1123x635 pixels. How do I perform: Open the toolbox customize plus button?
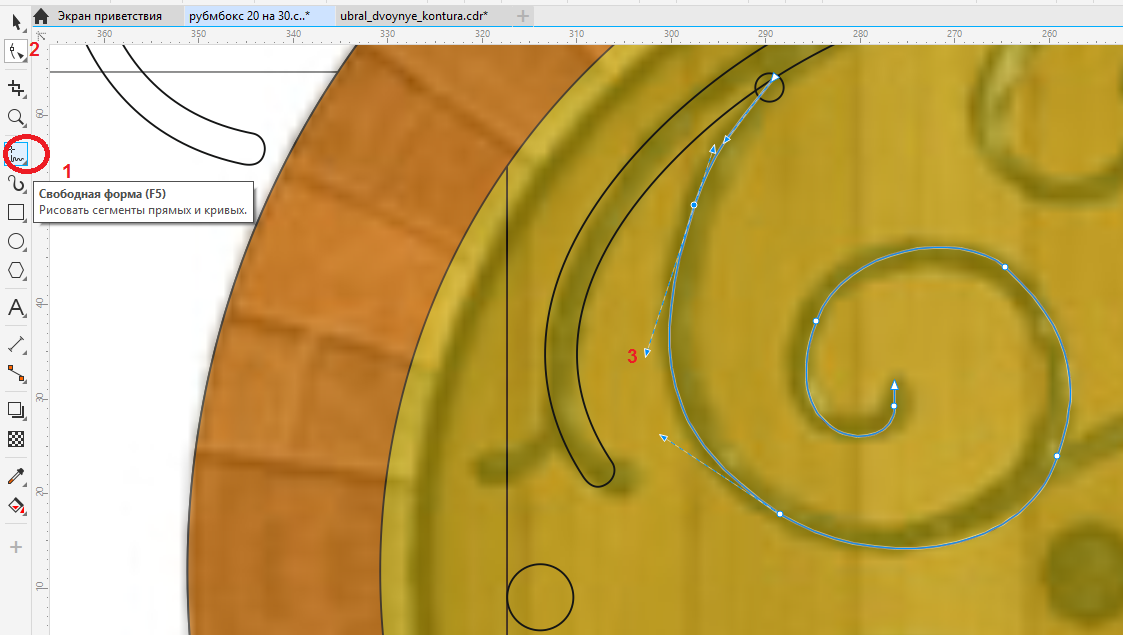pyautogui.click(x=16, y=547)
